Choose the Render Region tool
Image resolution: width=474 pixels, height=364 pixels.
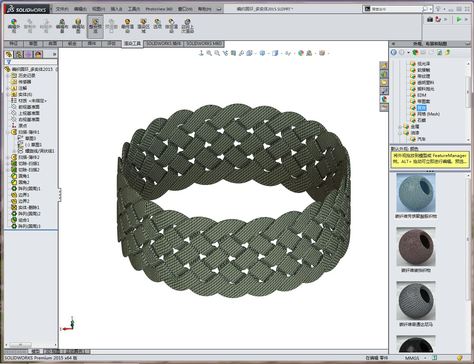[143, 26]
